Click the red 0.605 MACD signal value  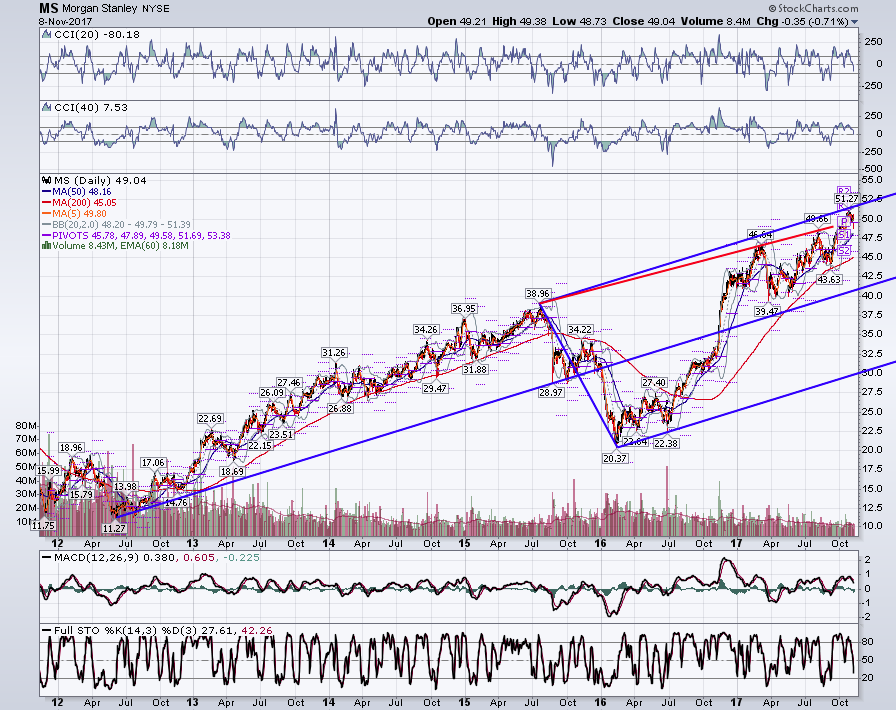tap(200, 557)
